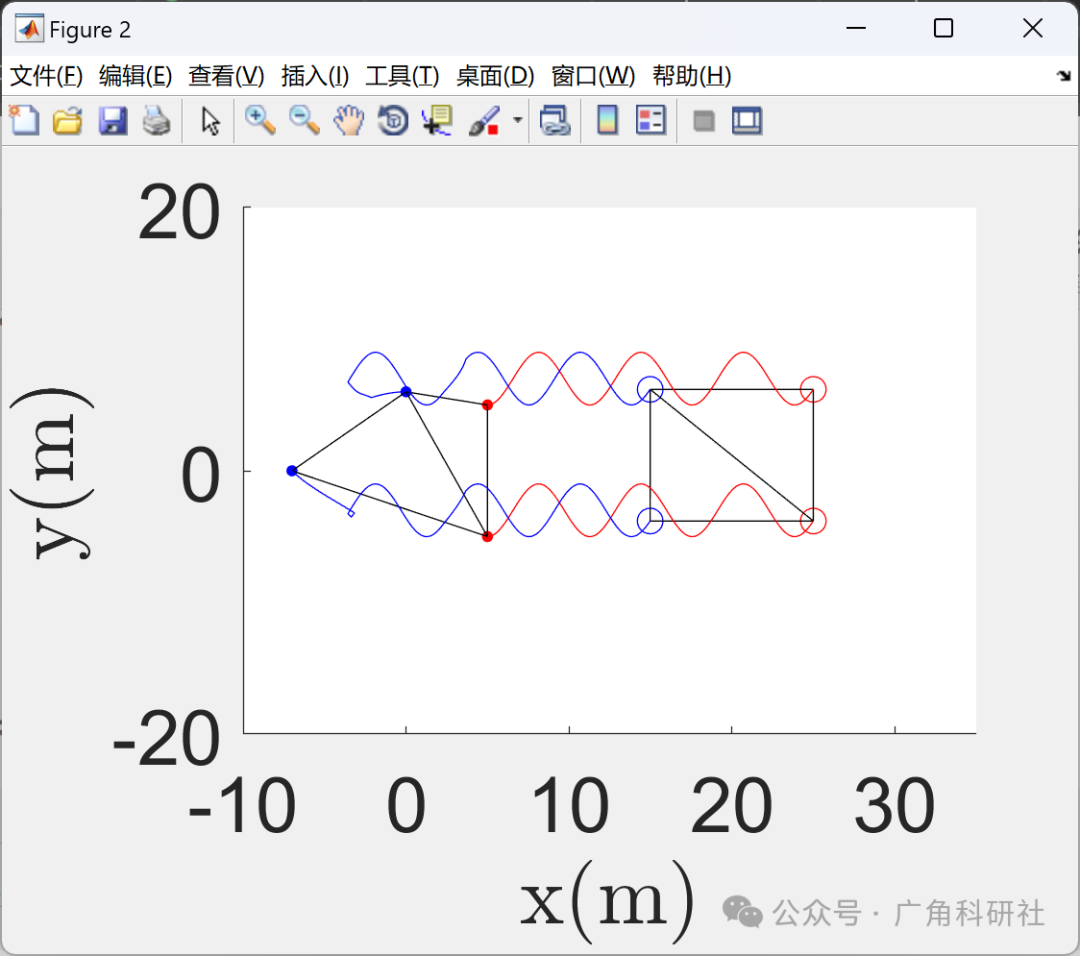Open the 插入(I) menu
This screenshot has height=956, width=1080.
[315, 76]
